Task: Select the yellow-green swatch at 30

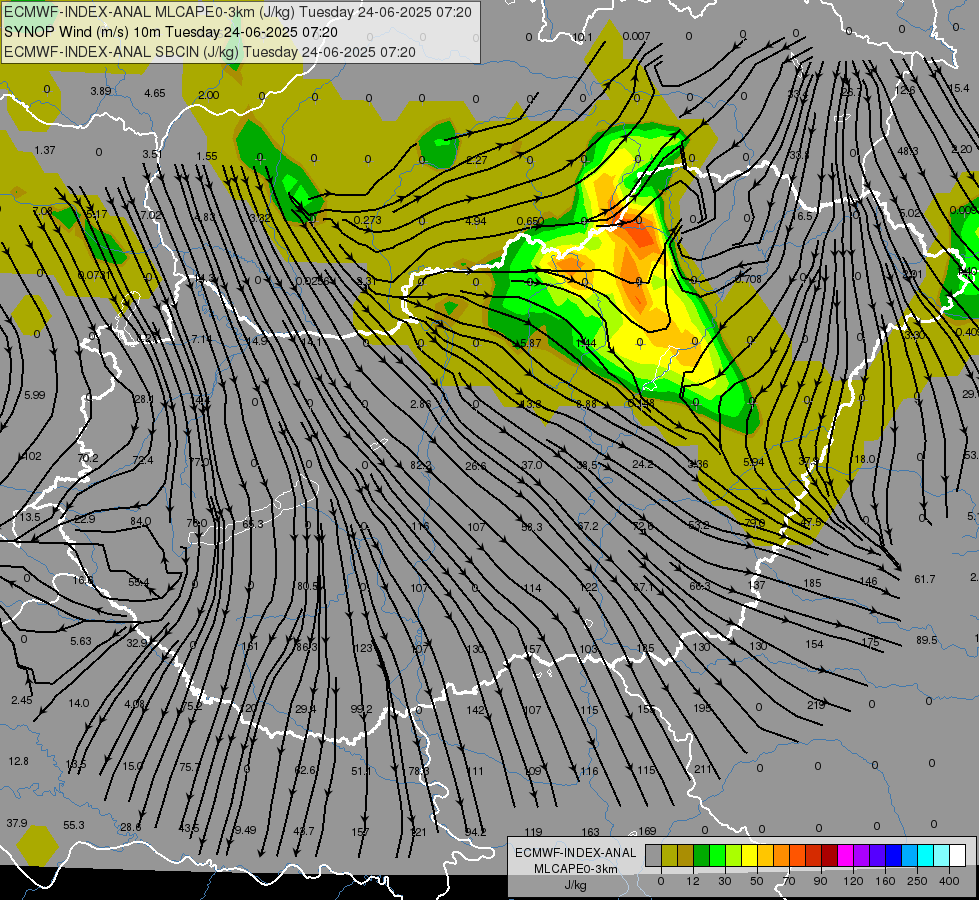Action: [x=734, y=855]
